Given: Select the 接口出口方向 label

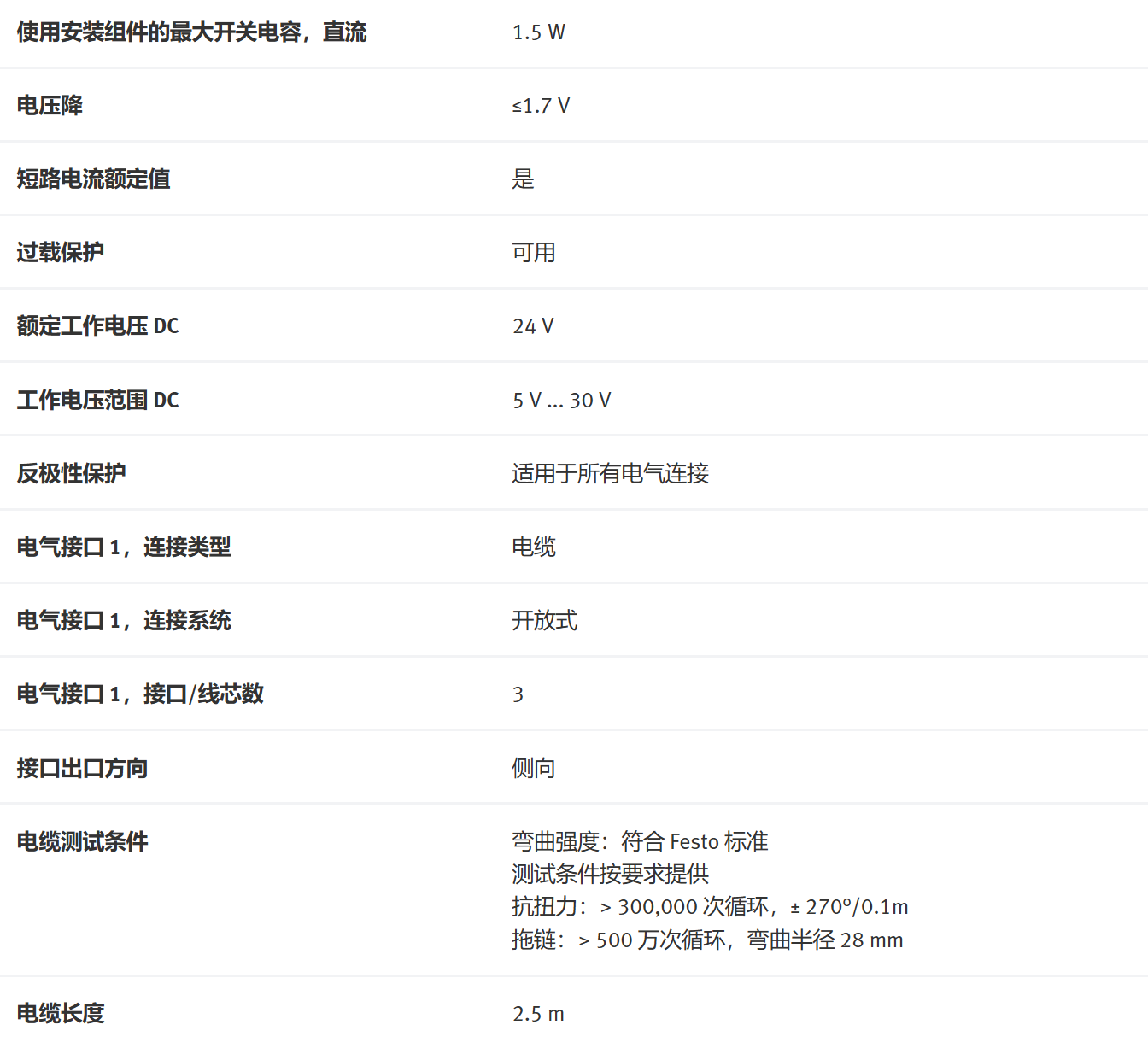Looking at the screenshot, I should pyautogui.click(x=82, y=769).
